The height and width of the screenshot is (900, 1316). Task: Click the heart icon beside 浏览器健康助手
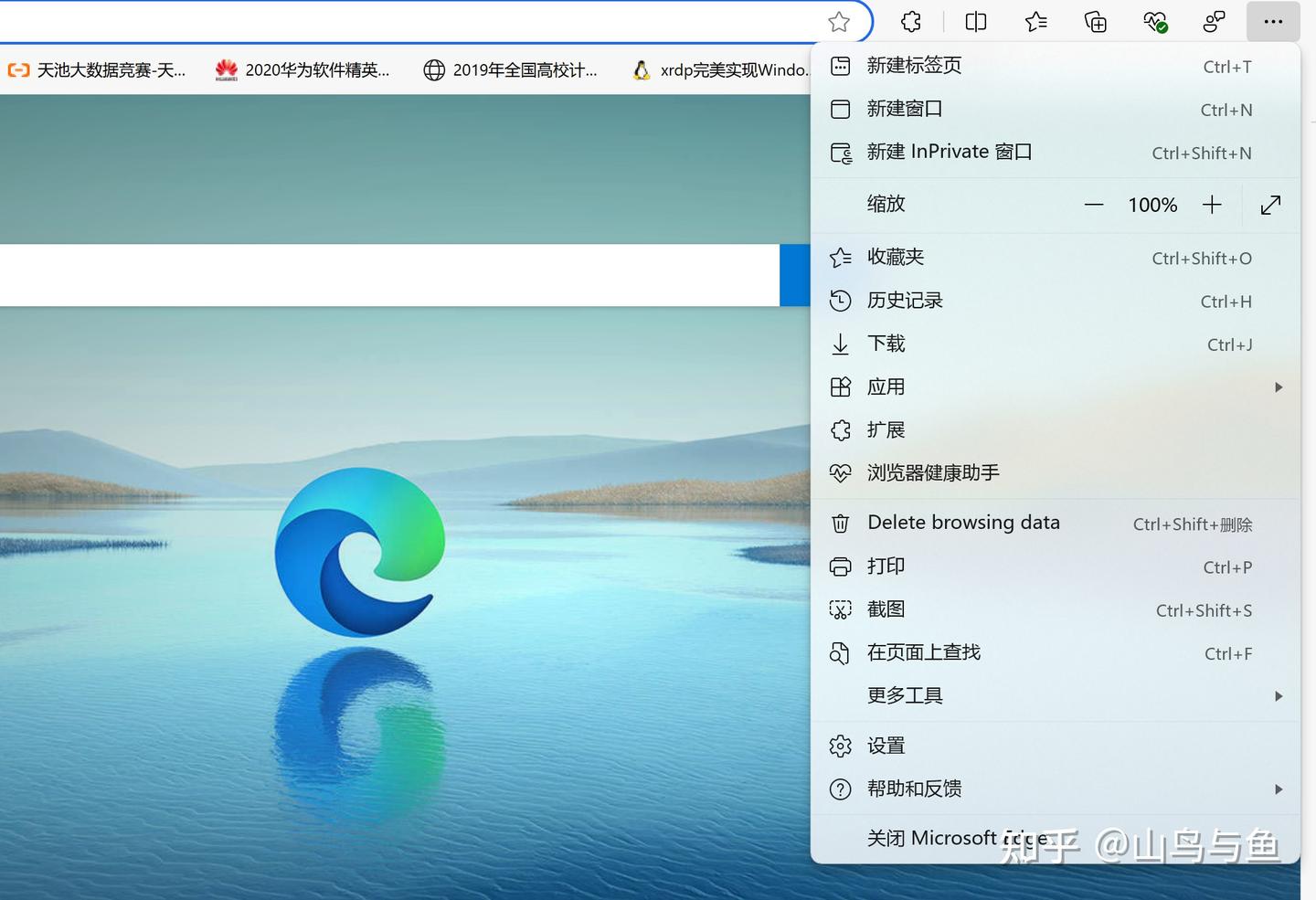(840, 472)
